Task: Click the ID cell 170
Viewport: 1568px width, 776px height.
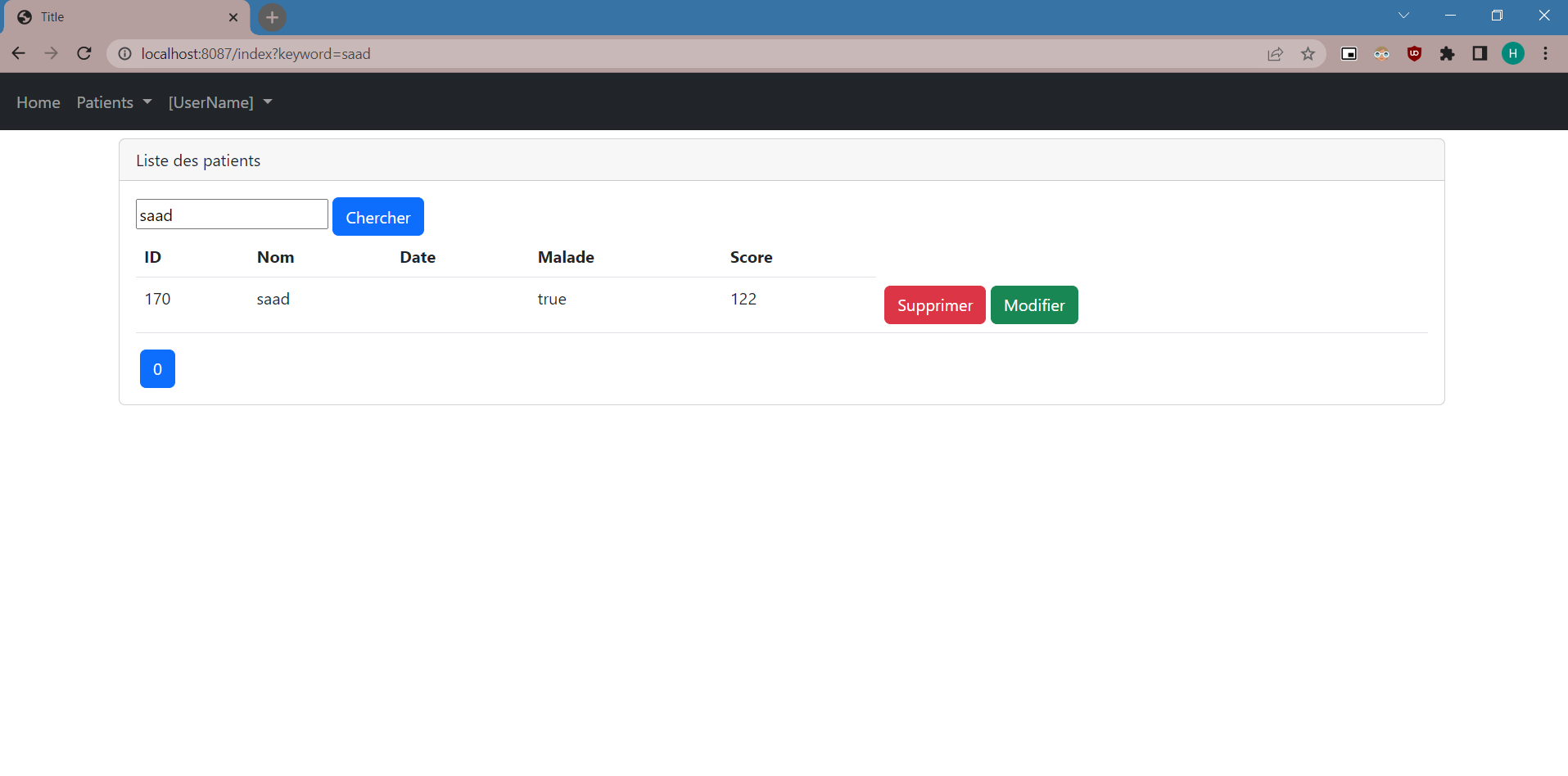Action: coord(157,299)
